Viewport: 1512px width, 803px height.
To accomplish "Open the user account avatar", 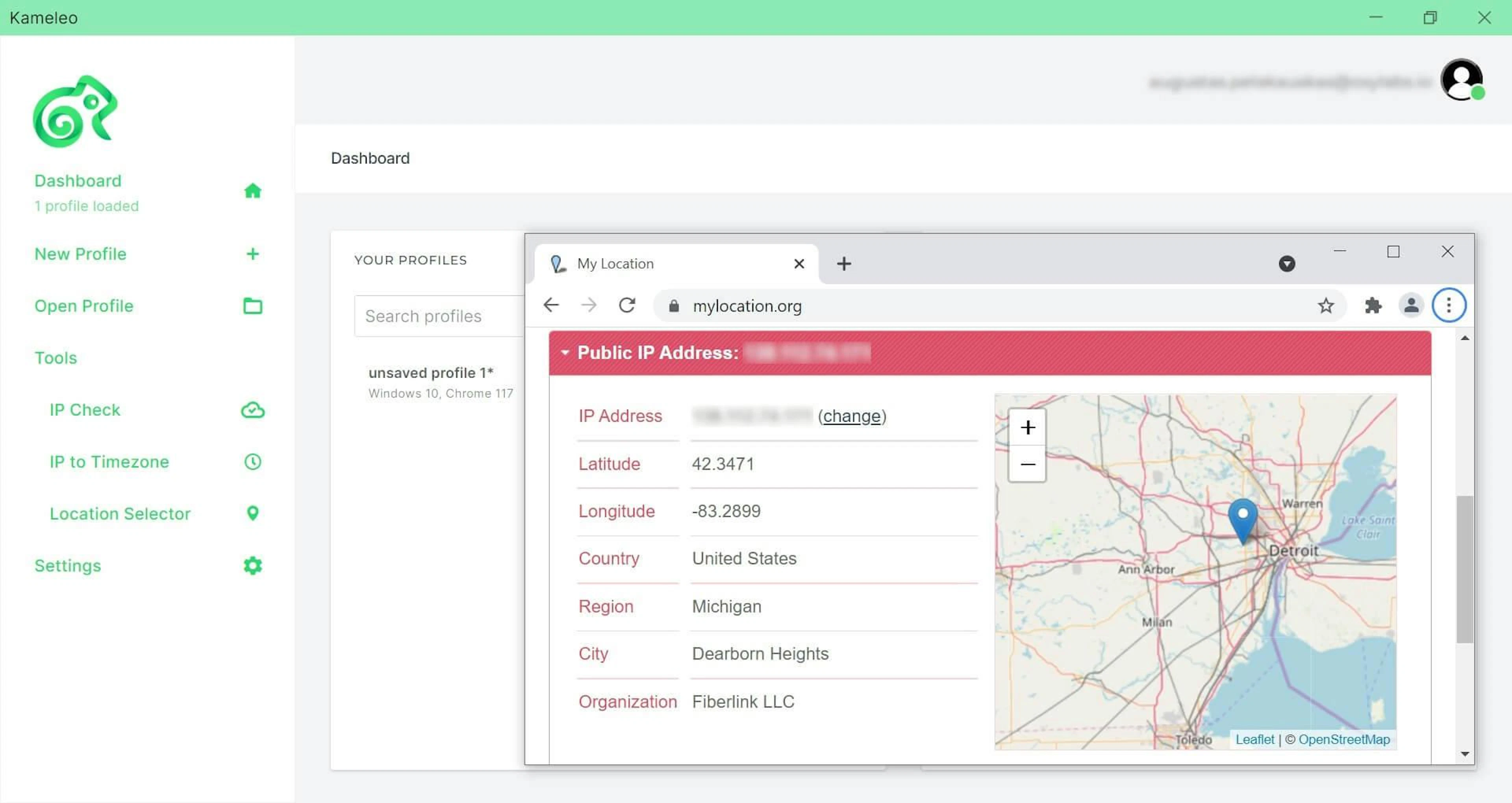I will [x=1462, y=80].
